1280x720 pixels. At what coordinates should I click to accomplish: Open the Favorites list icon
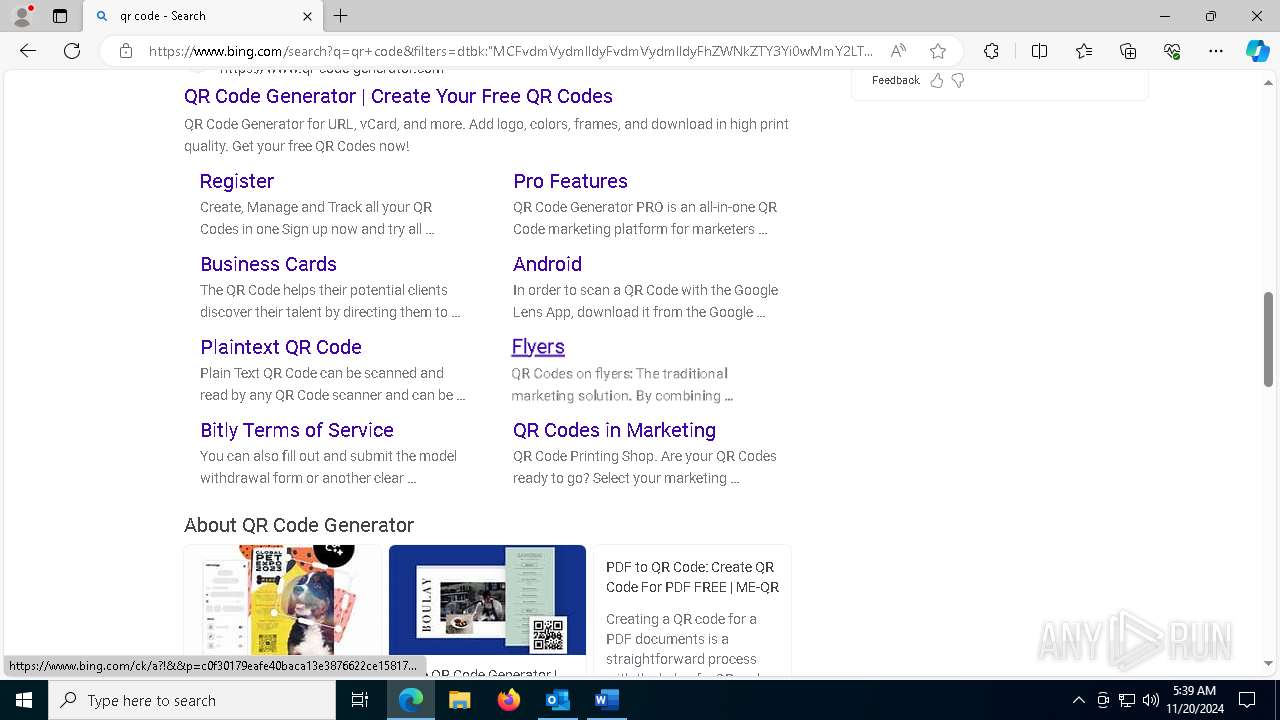[1084, 51]
